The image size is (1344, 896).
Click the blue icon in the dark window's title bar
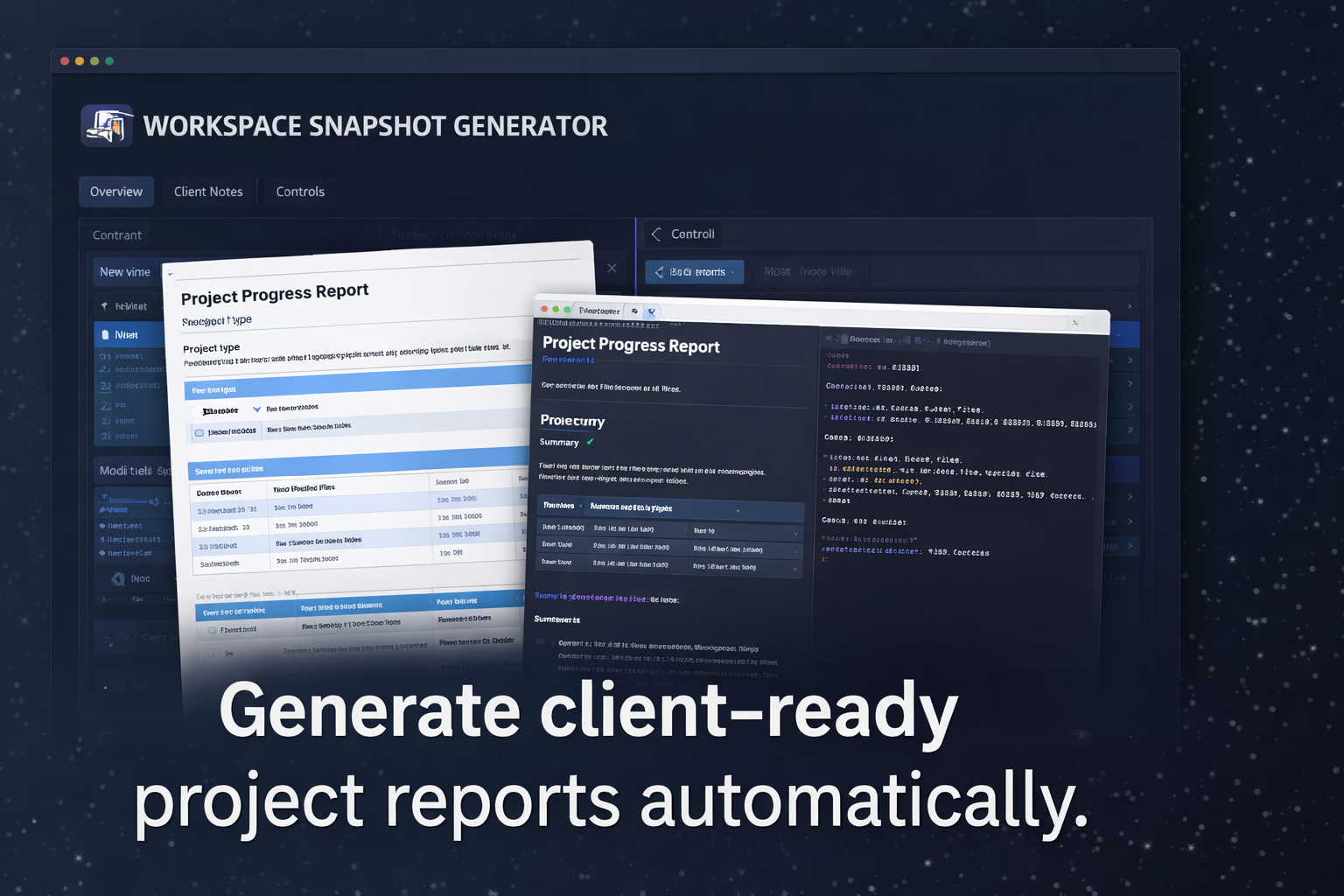coord(651,312)
